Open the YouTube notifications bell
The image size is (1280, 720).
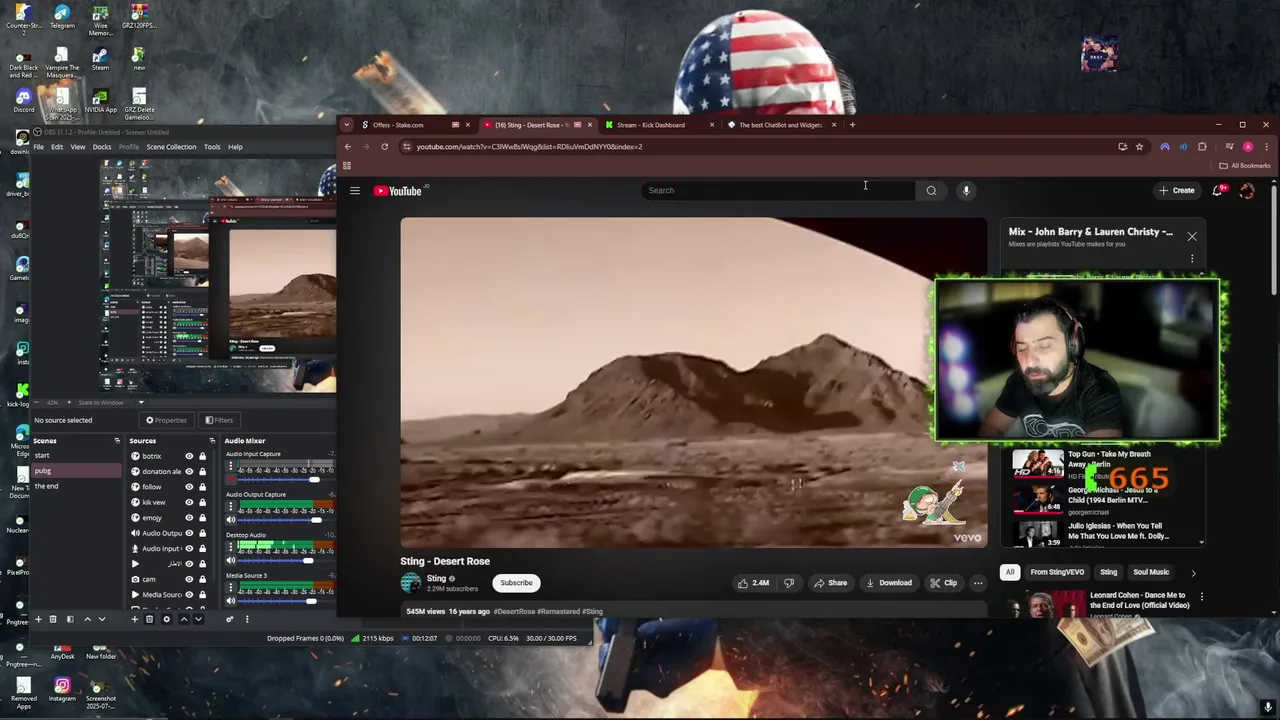[1218, 190]
